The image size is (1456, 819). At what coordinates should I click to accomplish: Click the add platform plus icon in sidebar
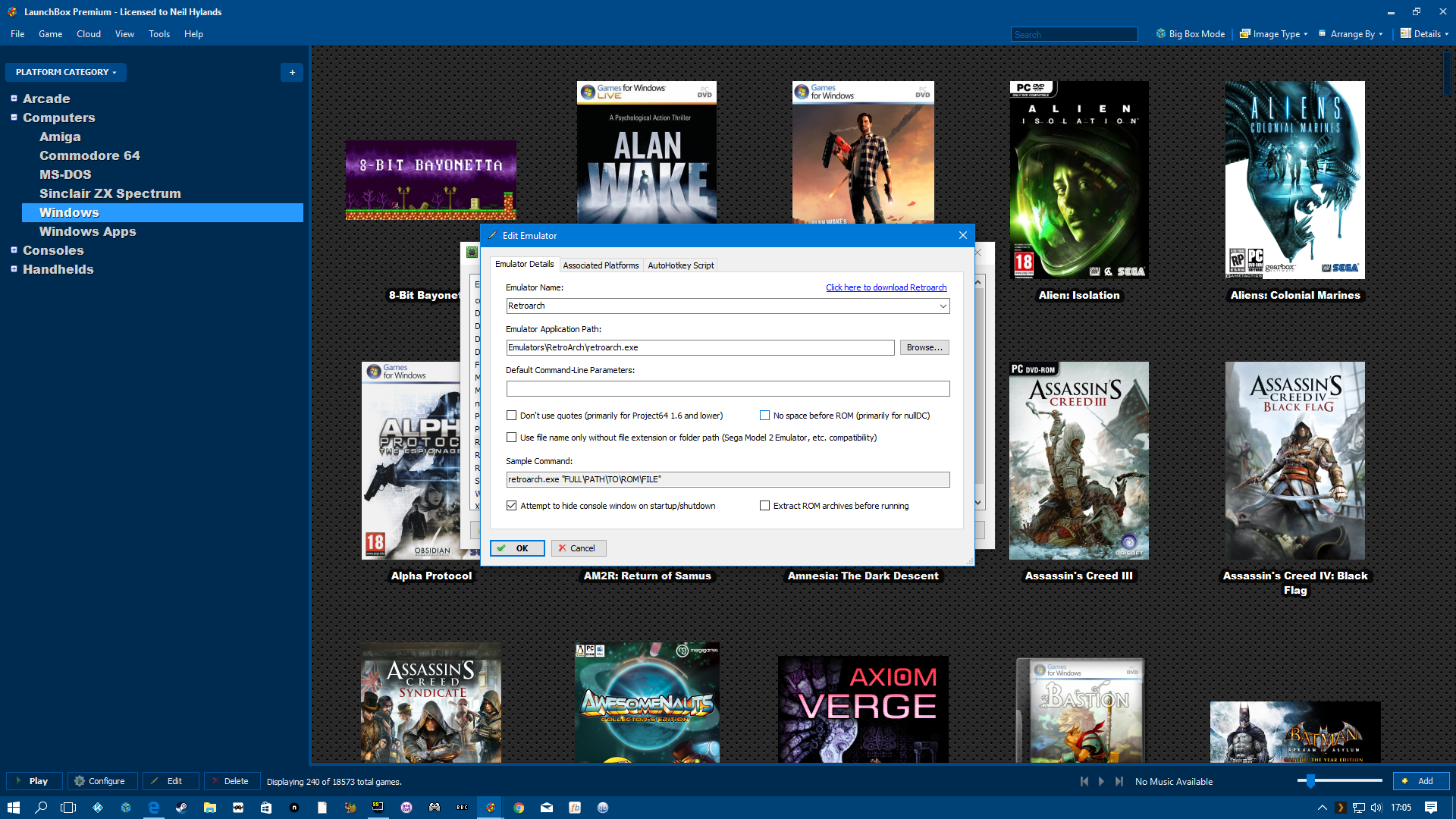click(292, 72)
